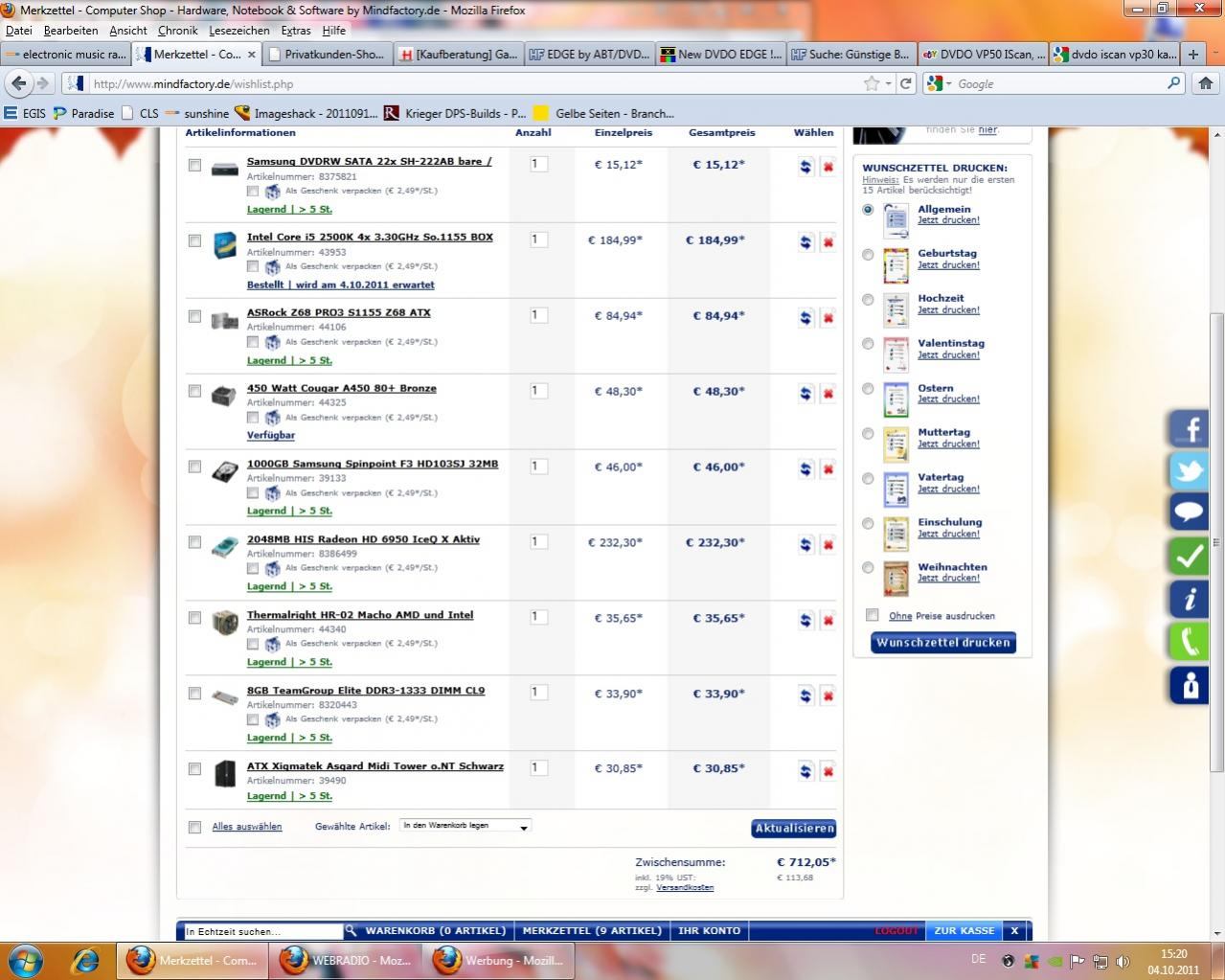Open the chat speech-bubble sidebar icon
This screenshot has height=980, width=1225.
tap(1189, 513)
